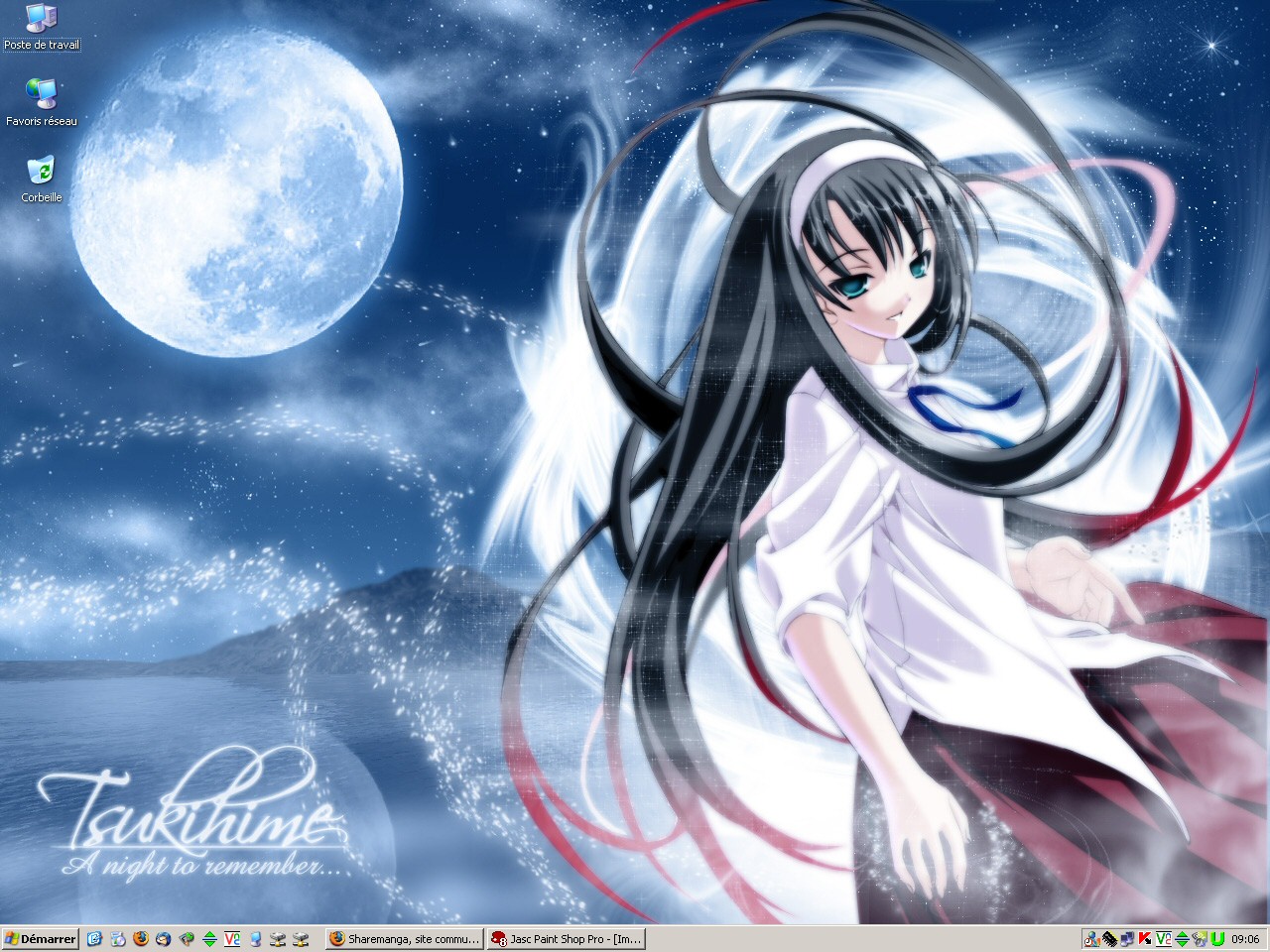Open the Poste de travail desktop icon
The image size is (1270, 952).
tap(42, 27)
